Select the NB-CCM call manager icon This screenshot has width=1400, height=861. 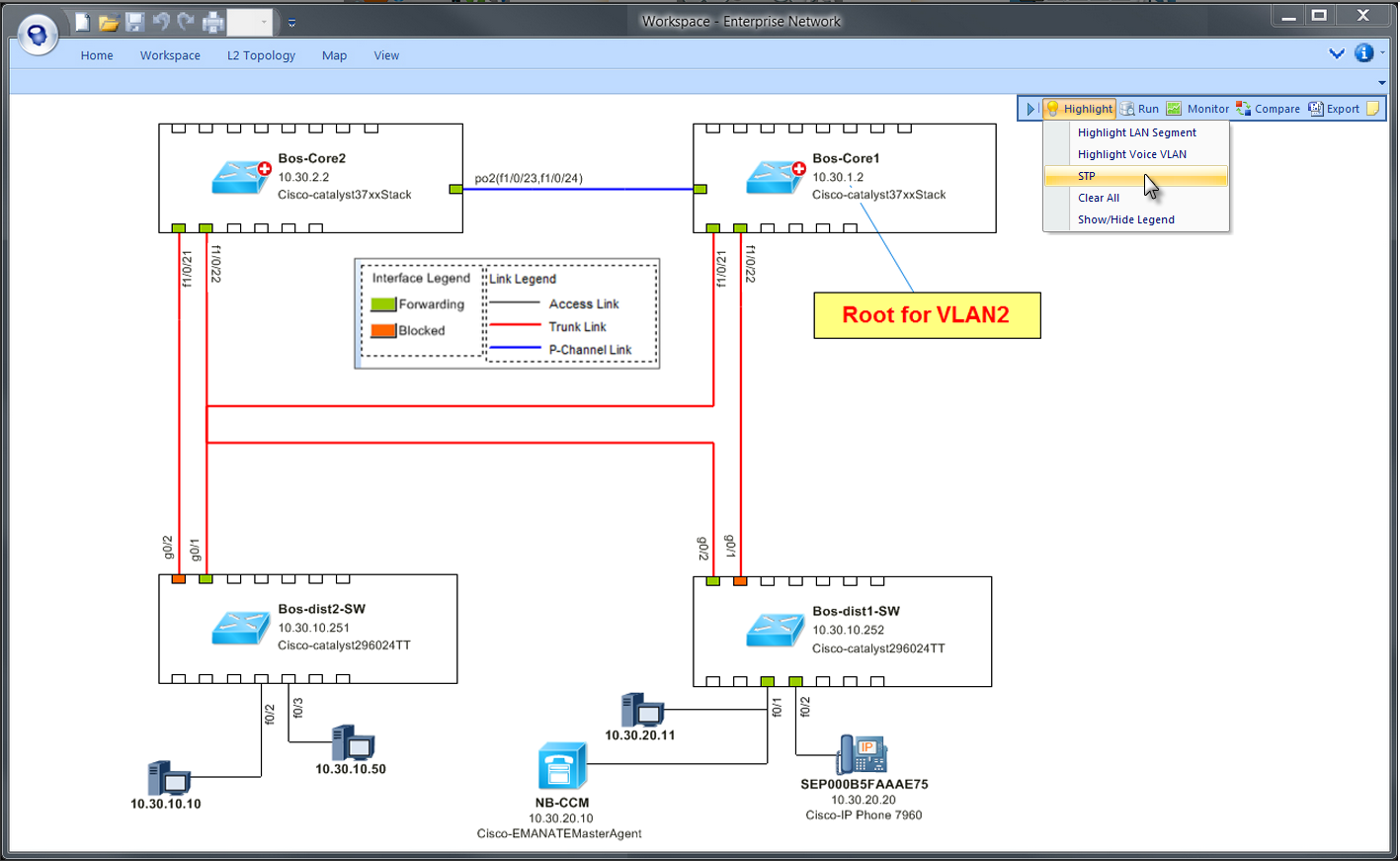pyautogui.click(x=561, y=767)
